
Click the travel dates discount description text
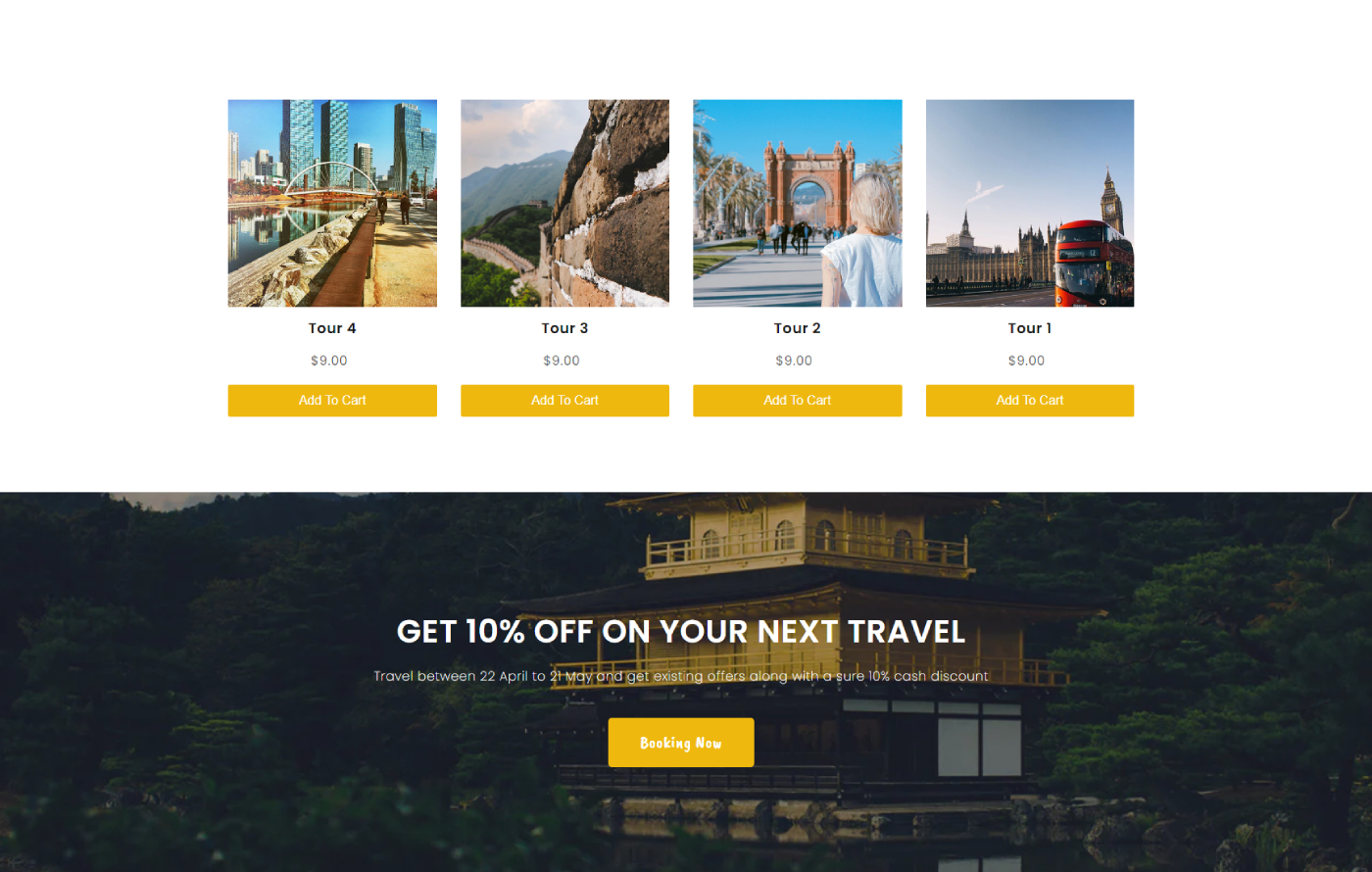pyautogui.click(x=681, y=676)
